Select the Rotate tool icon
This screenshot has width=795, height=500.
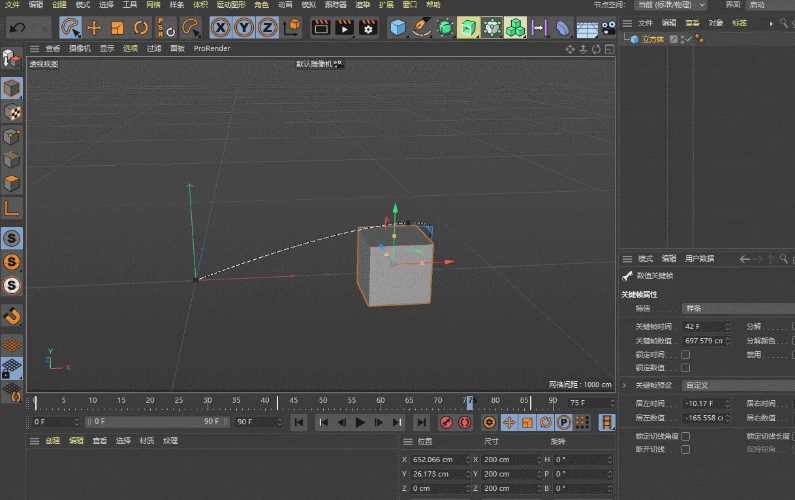pyautogui.click(x=140, y=27)
